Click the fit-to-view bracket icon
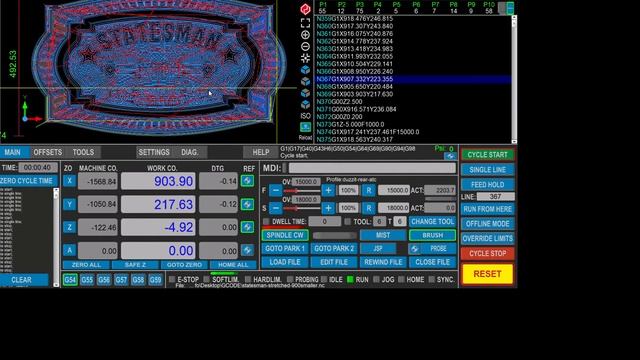This screenshot has height=360, width=640. pos(305,23)
